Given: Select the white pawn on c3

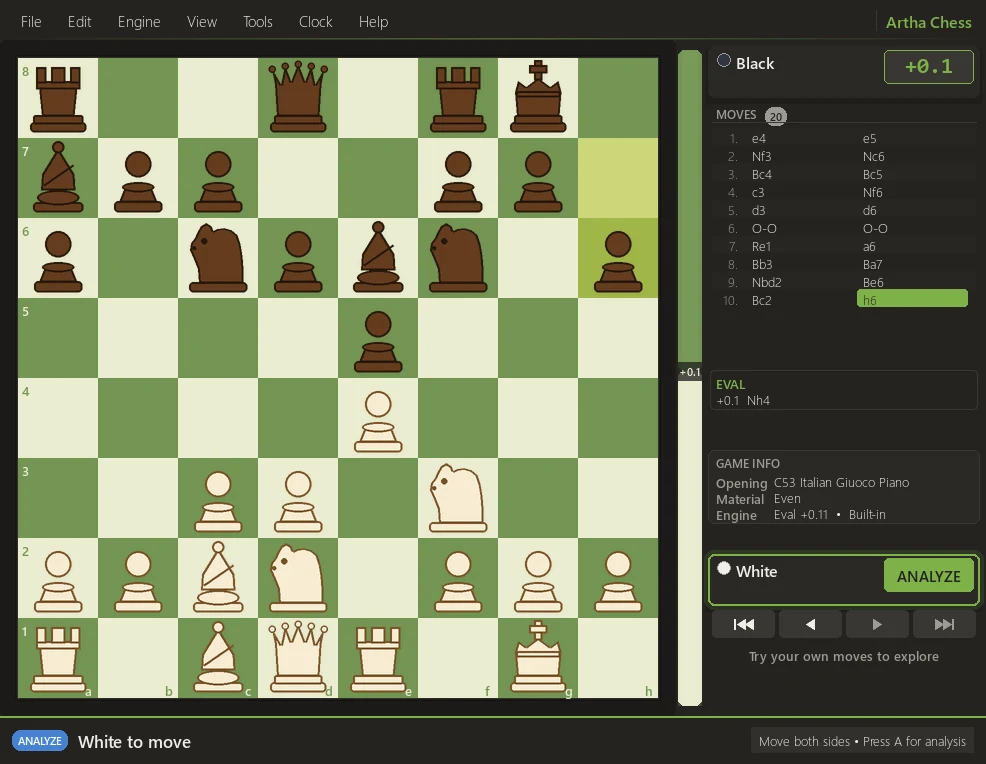Looking at the screenshot, I should 218,501.
